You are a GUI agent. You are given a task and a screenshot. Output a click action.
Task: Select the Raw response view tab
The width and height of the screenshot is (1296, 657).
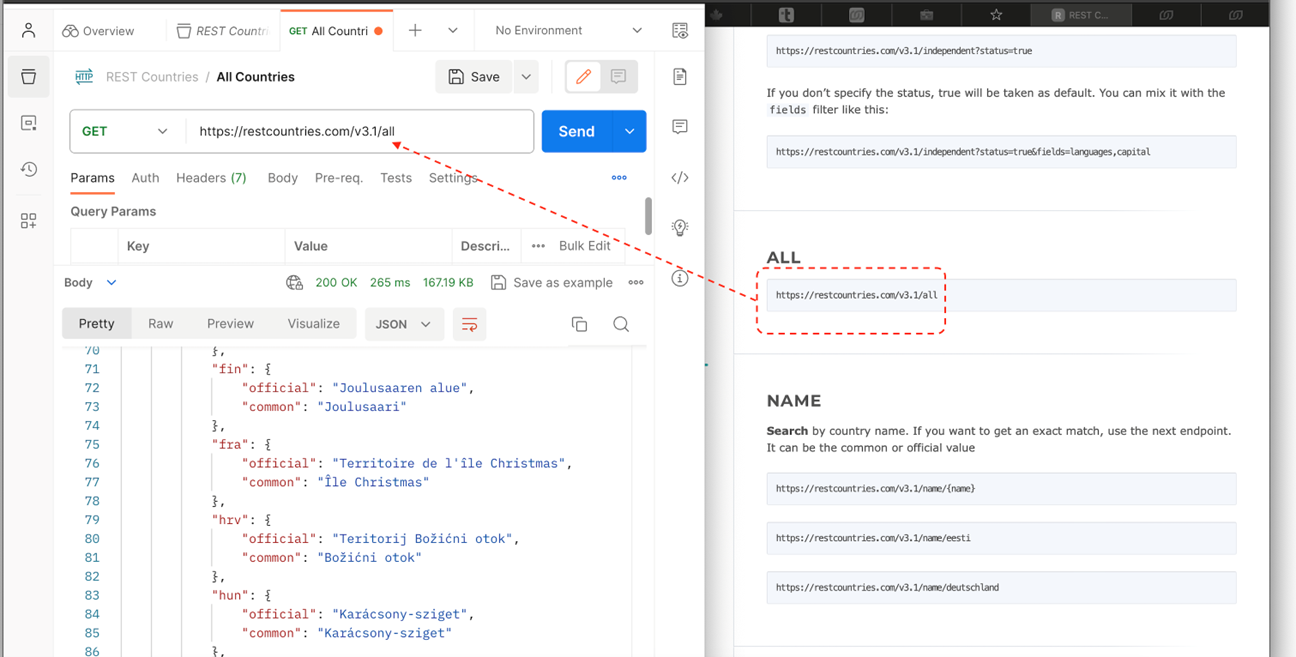pyautogui.click(x=160, y=324)
